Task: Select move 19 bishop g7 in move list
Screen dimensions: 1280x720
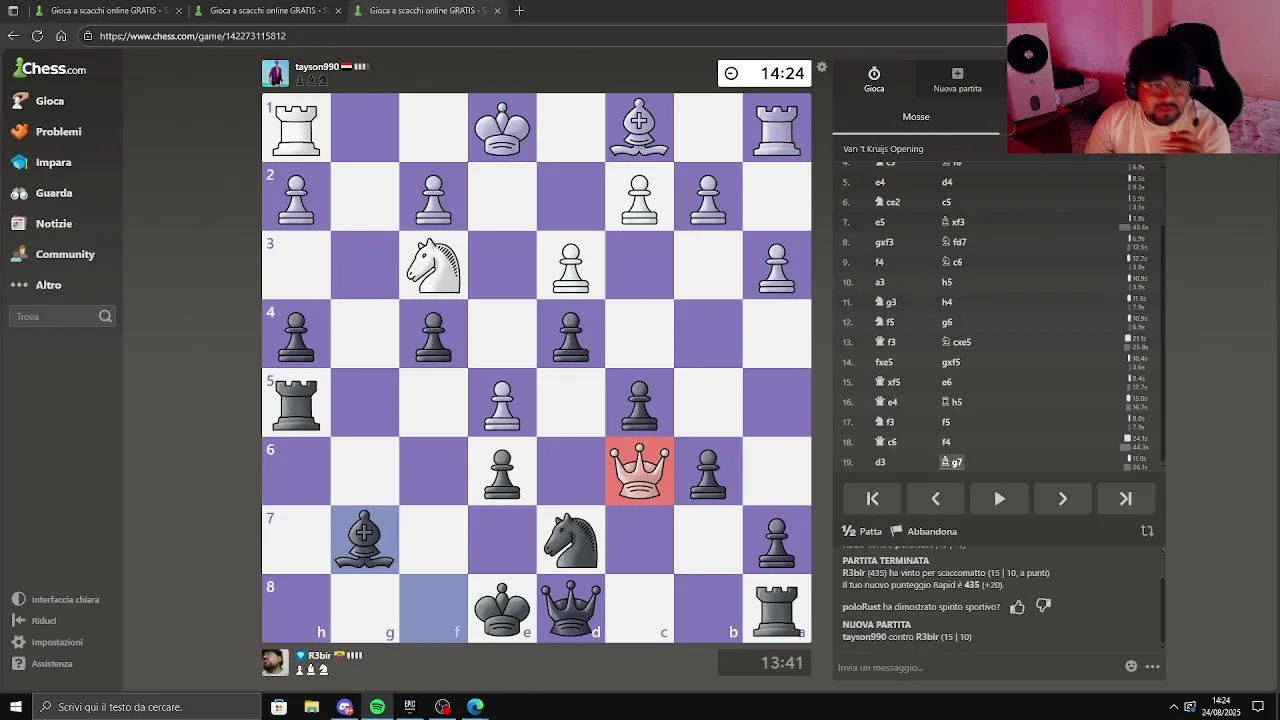Action: click(x=952, y=462)
